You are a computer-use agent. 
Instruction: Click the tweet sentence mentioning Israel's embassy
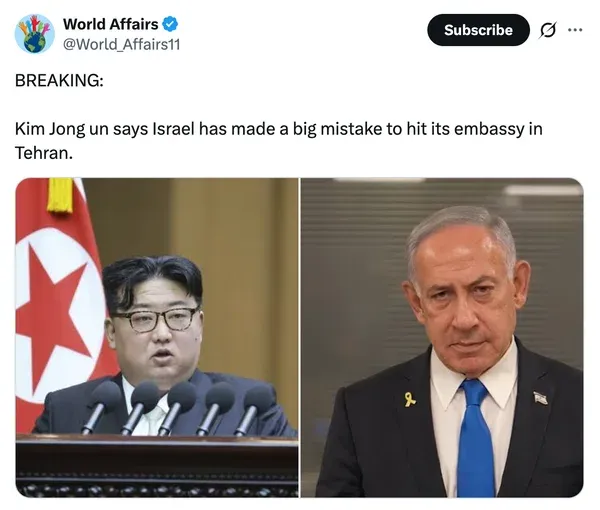[x=279, y=141]
